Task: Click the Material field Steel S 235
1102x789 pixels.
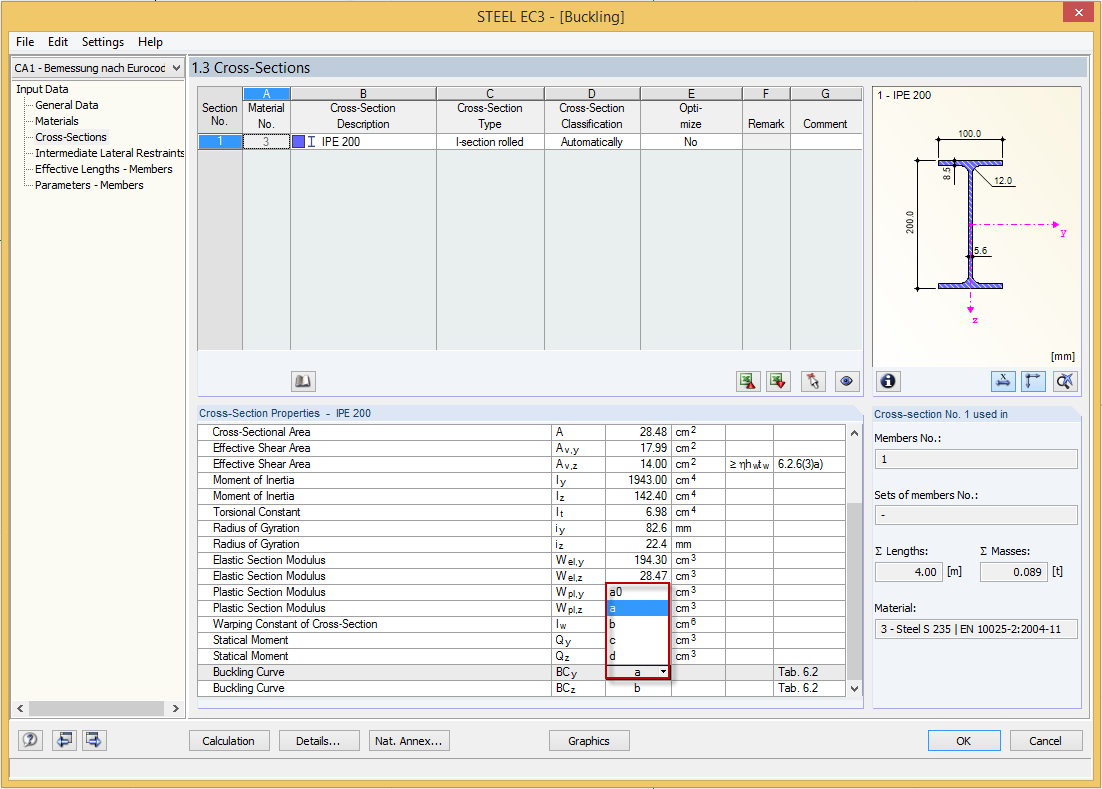Action: (975, 629)
